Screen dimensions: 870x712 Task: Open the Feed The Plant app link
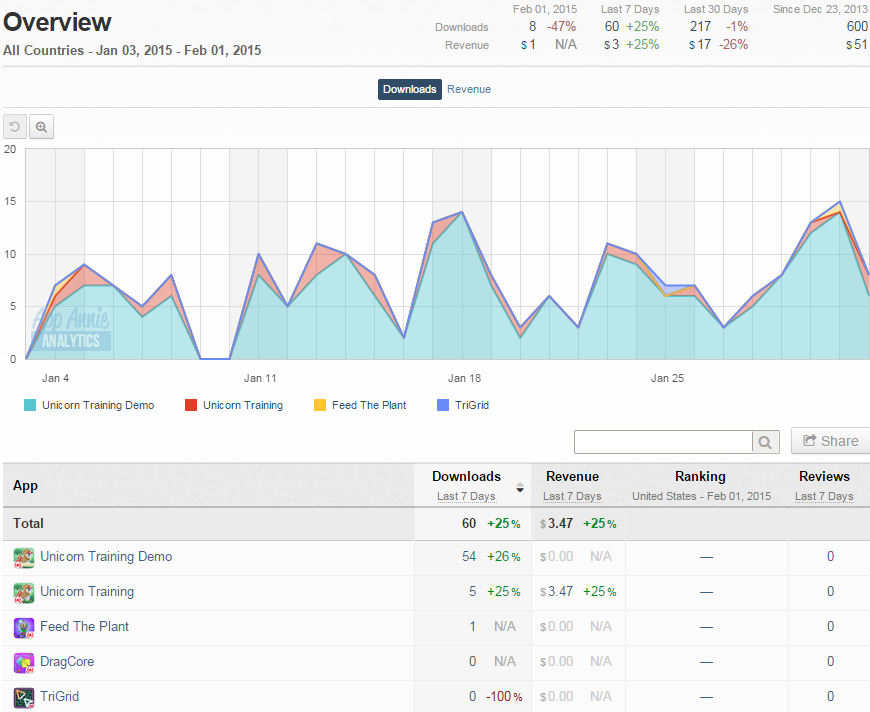point(84,627)
